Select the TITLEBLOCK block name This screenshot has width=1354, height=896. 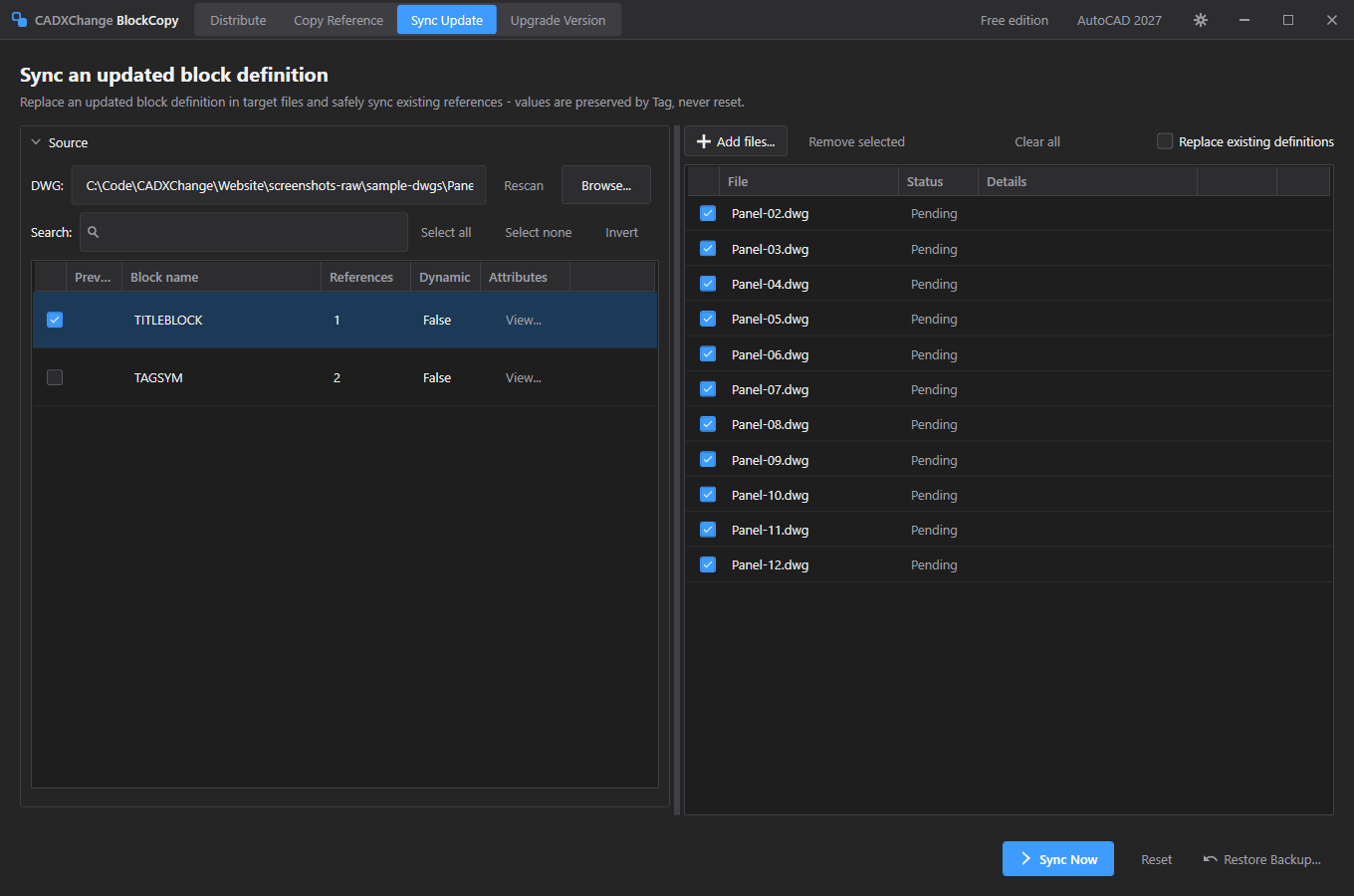(x=168, y=320)
